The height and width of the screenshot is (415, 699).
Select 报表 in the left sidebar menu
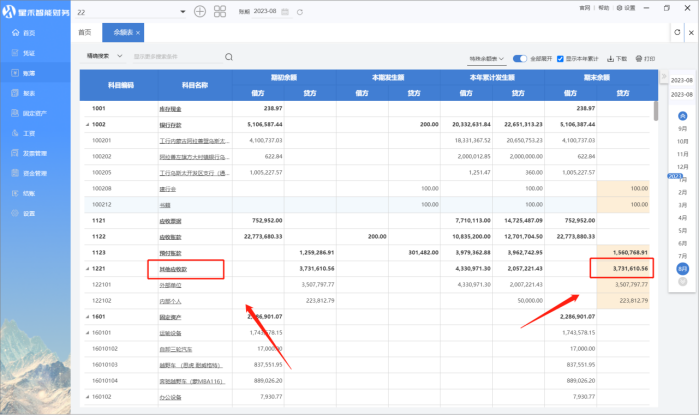point(28,92)
